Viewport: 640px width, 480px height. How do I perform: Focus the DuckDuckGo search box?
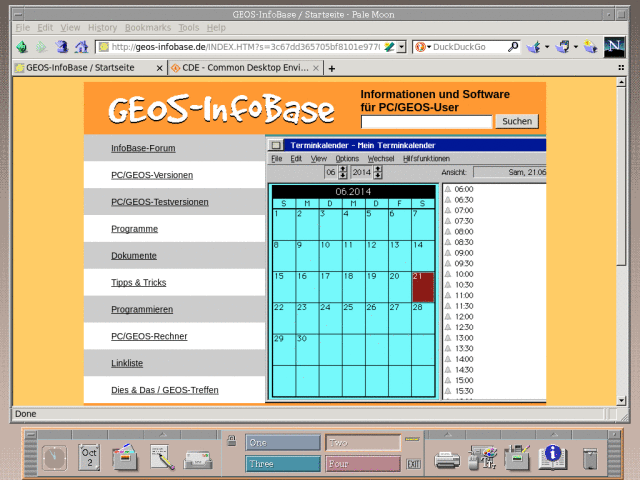point(469,47)
